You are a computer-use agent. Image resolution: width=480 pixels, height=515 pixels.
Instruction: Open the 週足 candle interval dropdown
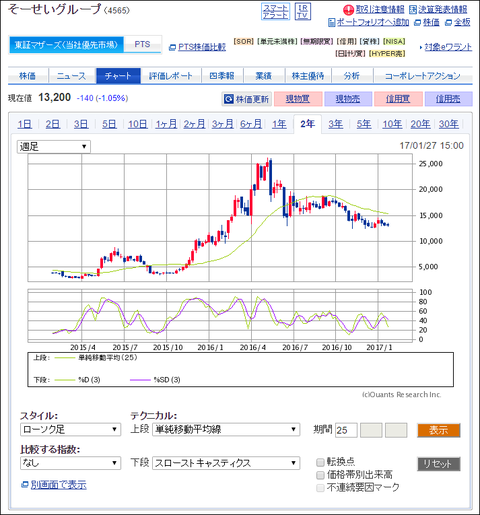[x=54, y=147]
